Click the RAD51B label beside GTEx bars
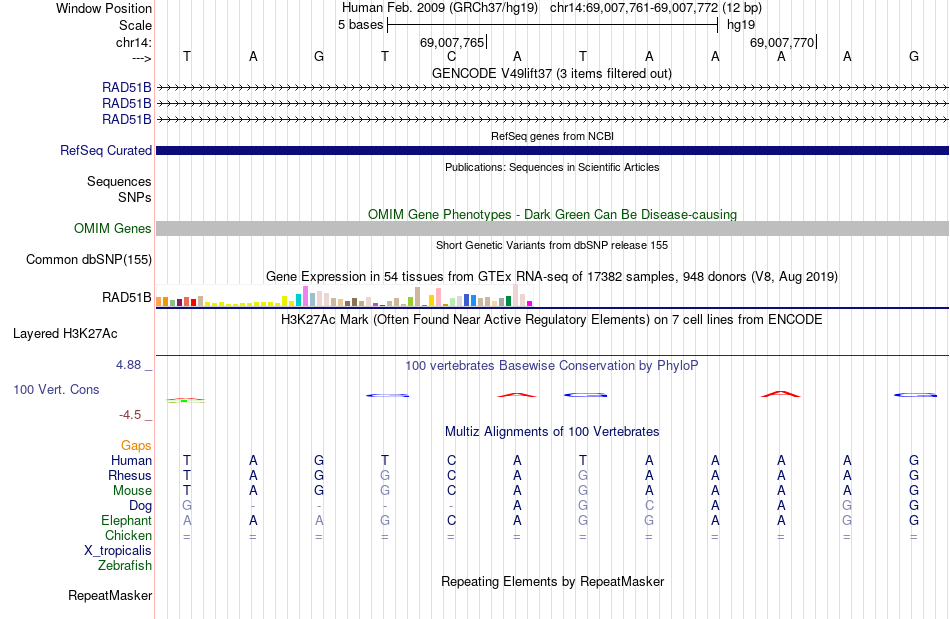Screen dimensions: 950x619 pos(127,297)
